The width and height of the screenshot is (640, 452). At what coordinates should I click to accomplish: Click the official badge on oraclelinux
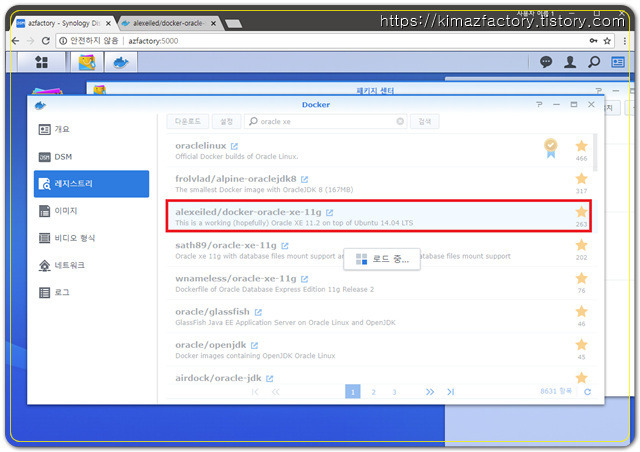coord(551,148)
